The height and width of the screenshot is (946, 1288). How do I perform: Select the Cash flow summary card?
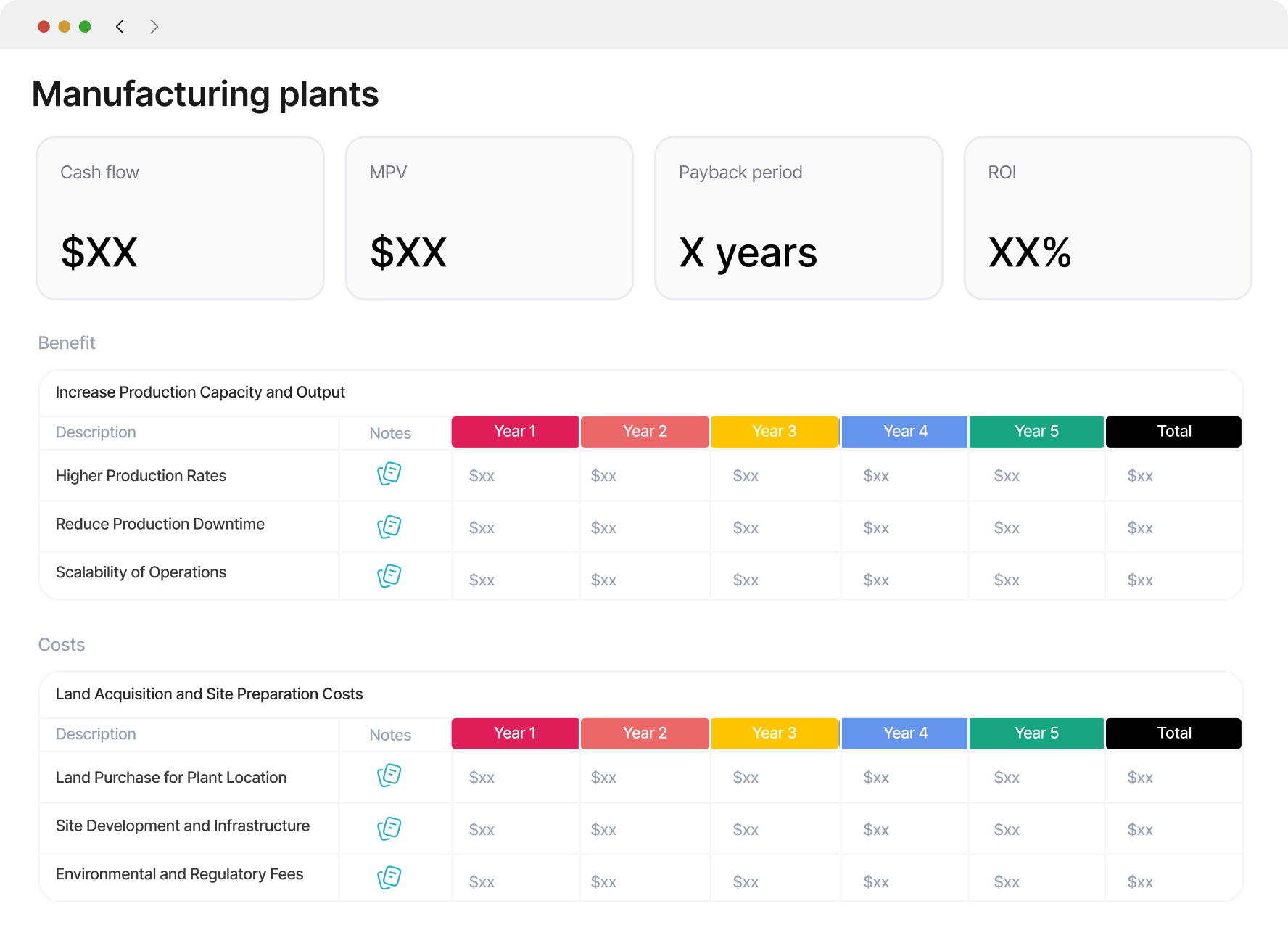(x=181, y=218)
